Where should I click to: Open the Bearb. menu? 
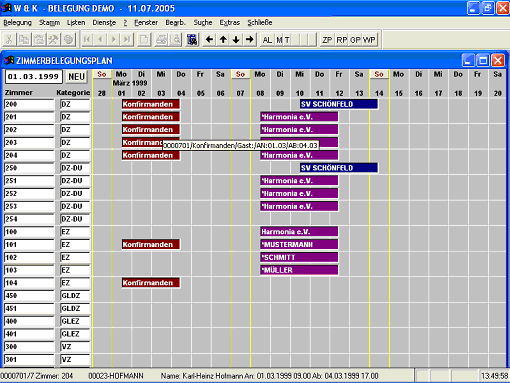point(175,22)
